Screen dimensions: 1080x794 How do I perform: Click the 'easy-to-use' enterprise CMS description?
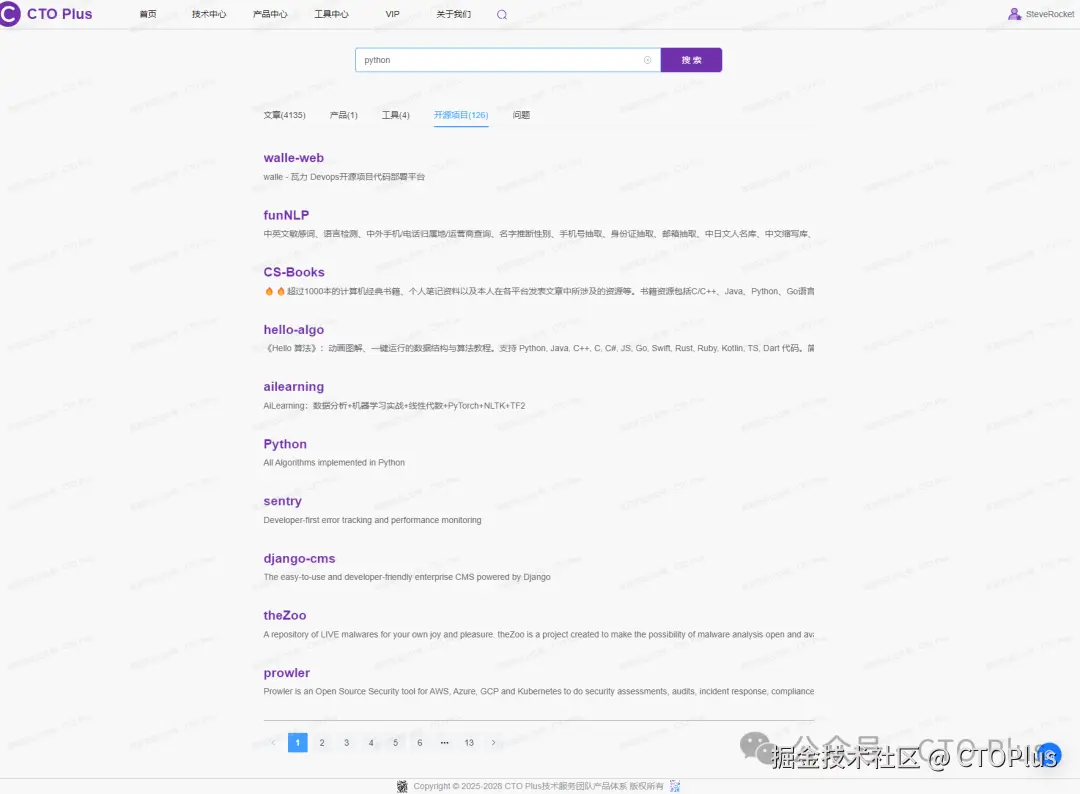pos(407,577)
